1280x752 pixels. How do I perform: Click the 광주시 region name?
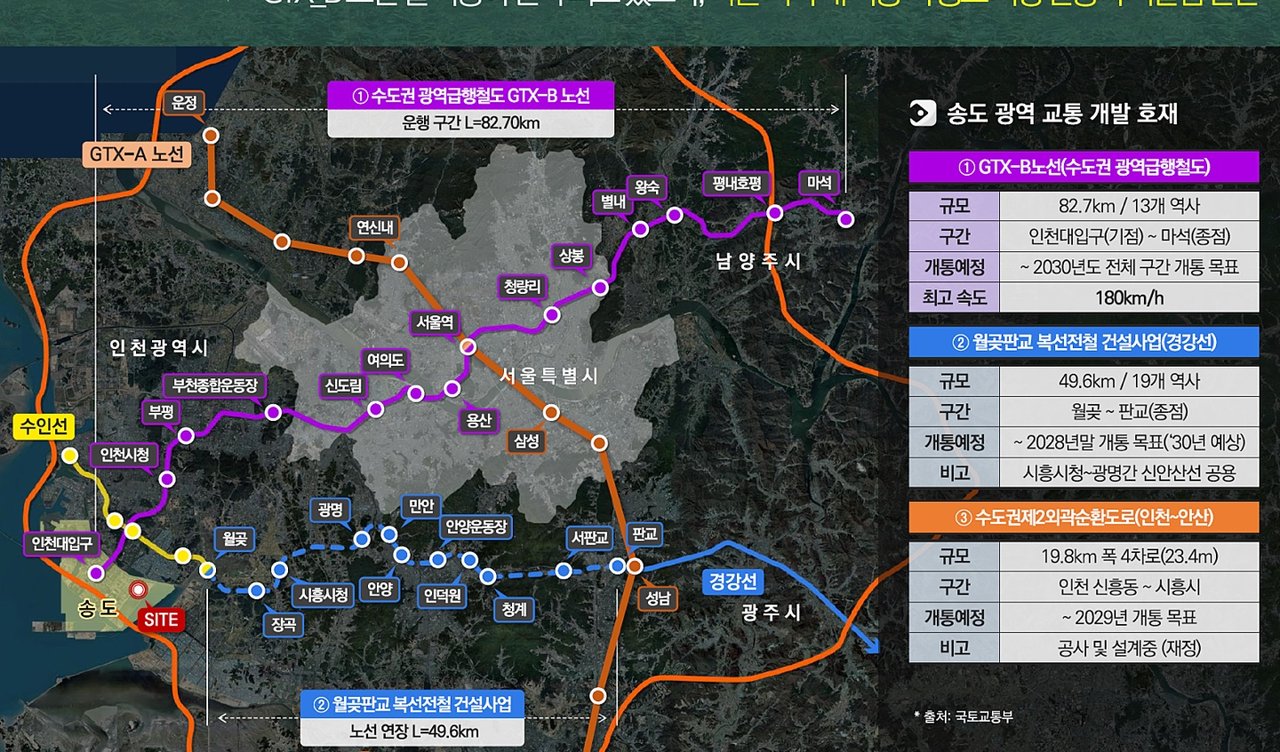coord(771,612)
